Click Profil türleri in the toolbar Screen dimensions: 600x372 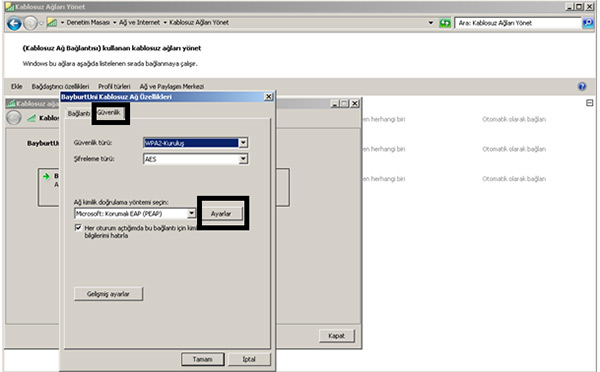pyautogui.click(x=114, y=86)
